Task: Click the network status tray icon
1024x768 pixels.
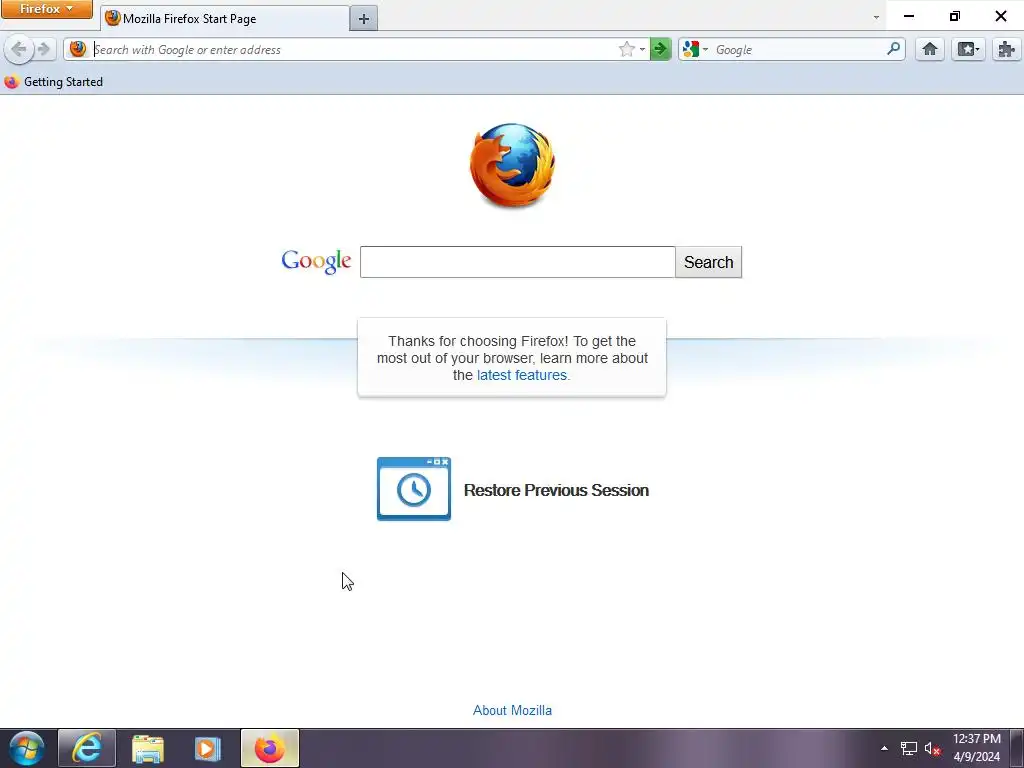Action: tap(908, 748)
